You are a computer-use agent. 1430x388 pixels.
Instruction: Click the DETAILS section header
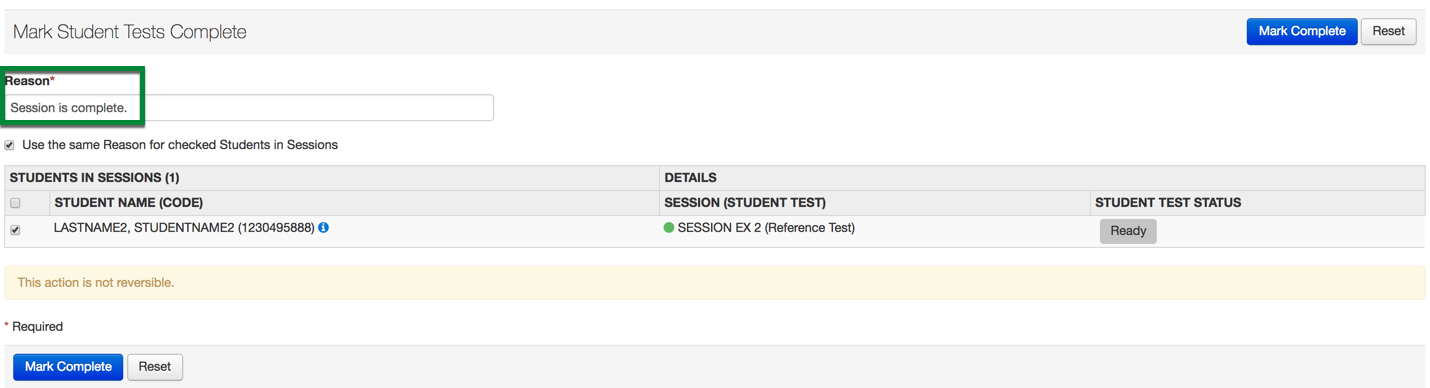pos(690,178)
